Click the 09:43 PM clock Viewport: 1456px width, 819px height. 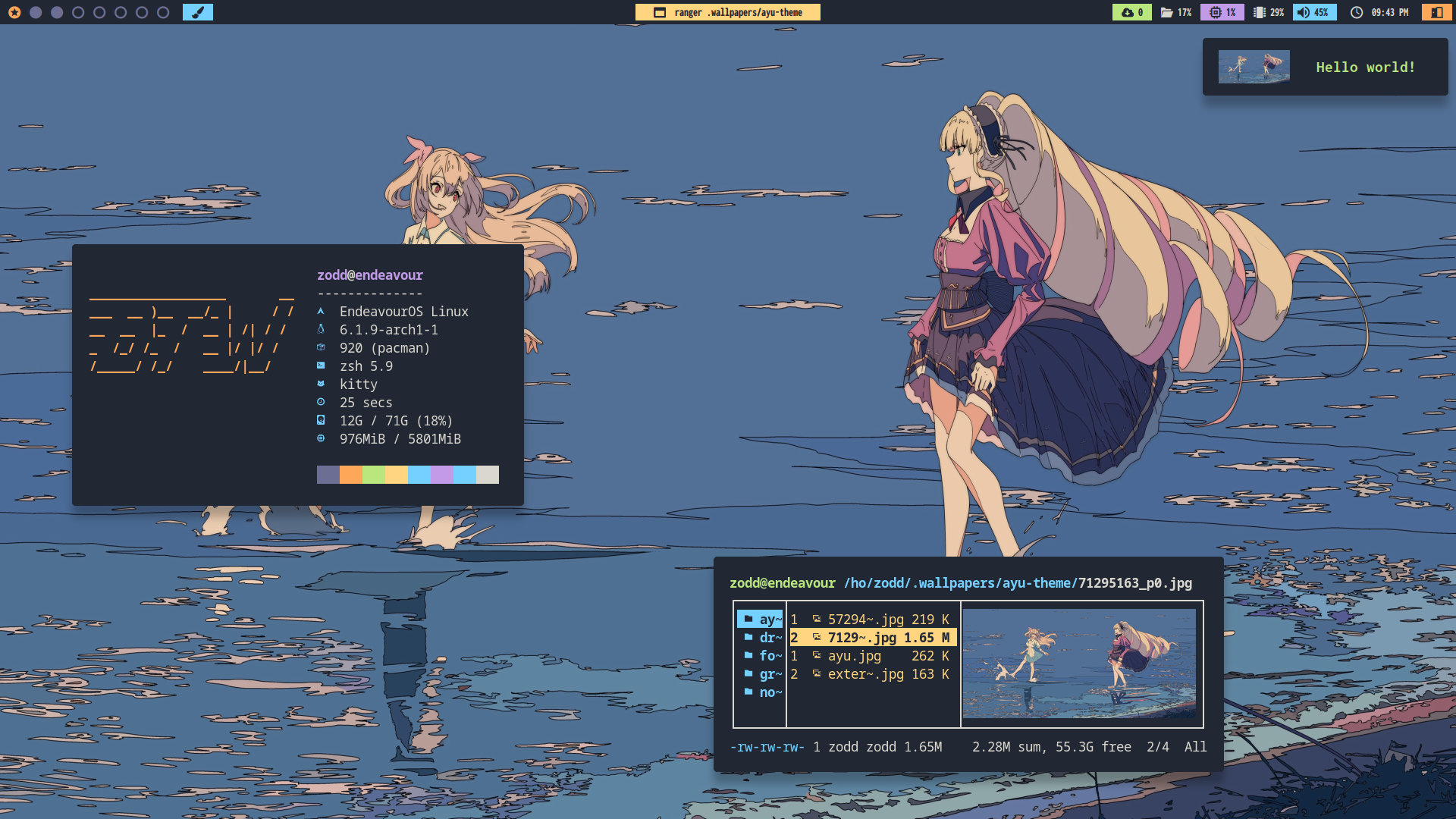pyautogui.click(x=1381, y=12)
